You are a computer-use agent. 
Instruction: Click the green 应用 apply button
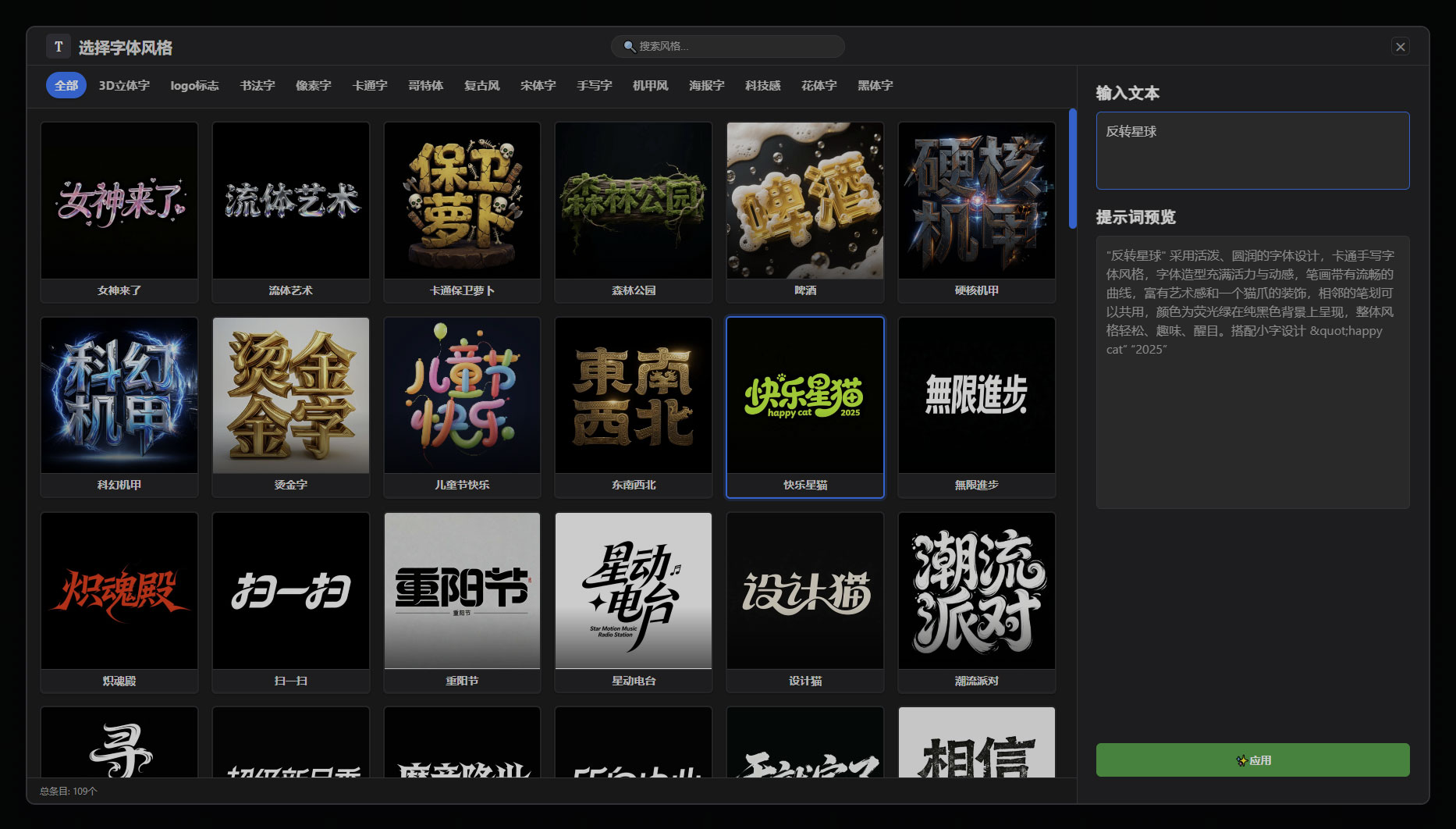click(1252, 760)
